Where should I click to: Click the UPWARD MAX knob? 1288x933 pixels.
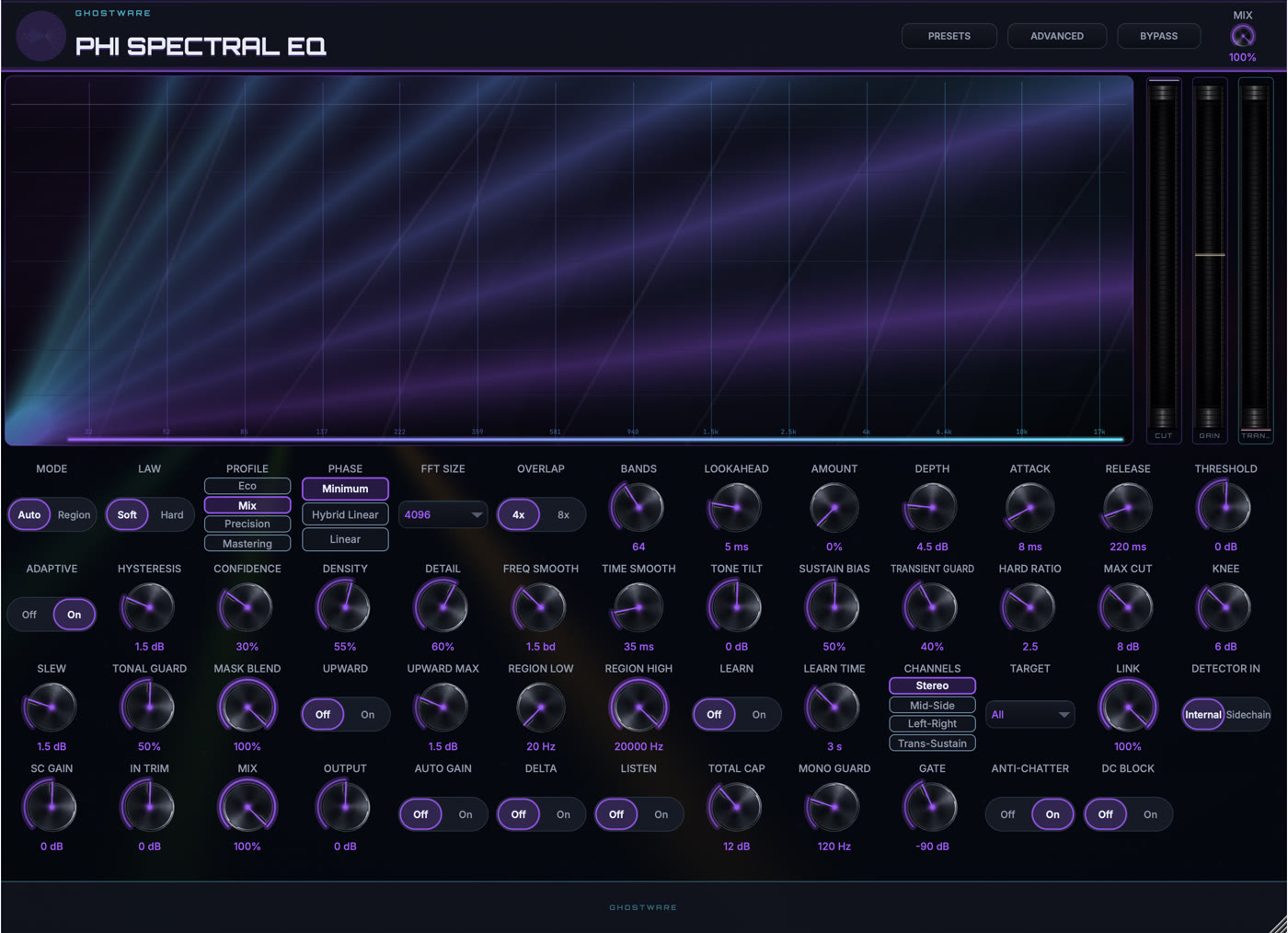click(x=443, y=707)
